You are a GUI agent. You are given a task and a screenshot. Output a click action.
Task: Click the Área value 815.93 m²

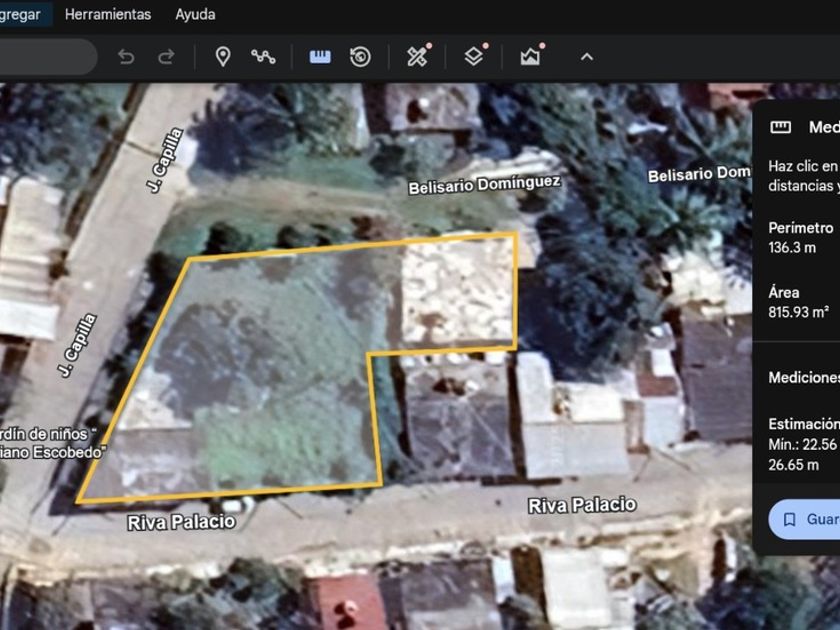click(x=798, y=313)
